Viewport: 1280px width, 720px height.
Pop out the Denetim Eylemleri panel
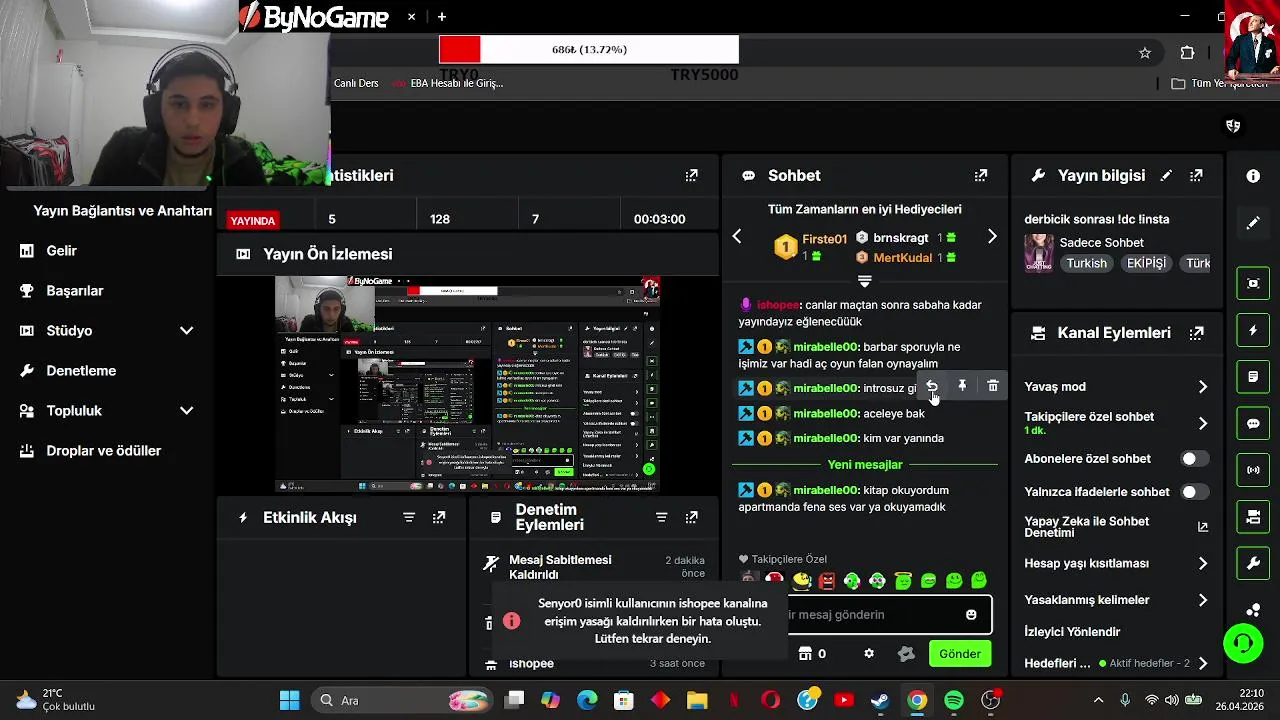(691, 517)
